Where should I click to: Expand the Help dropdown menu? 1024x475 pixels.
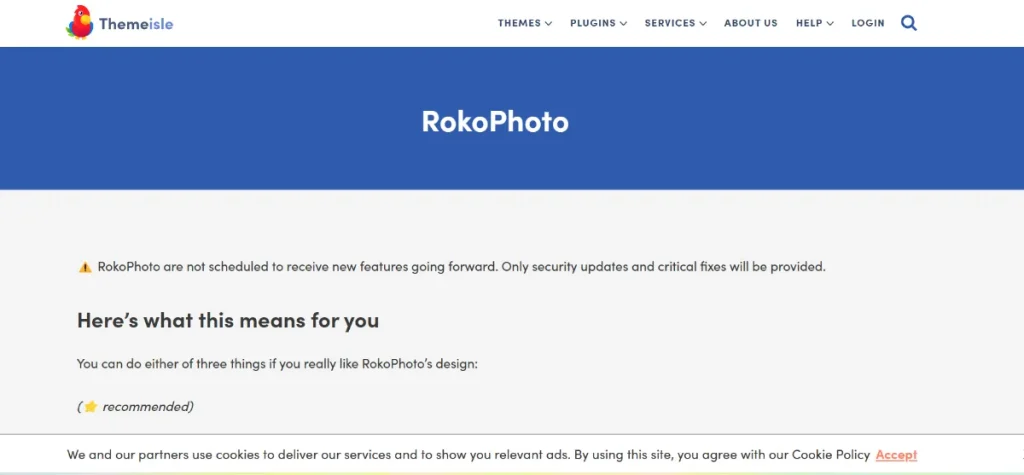814,23
